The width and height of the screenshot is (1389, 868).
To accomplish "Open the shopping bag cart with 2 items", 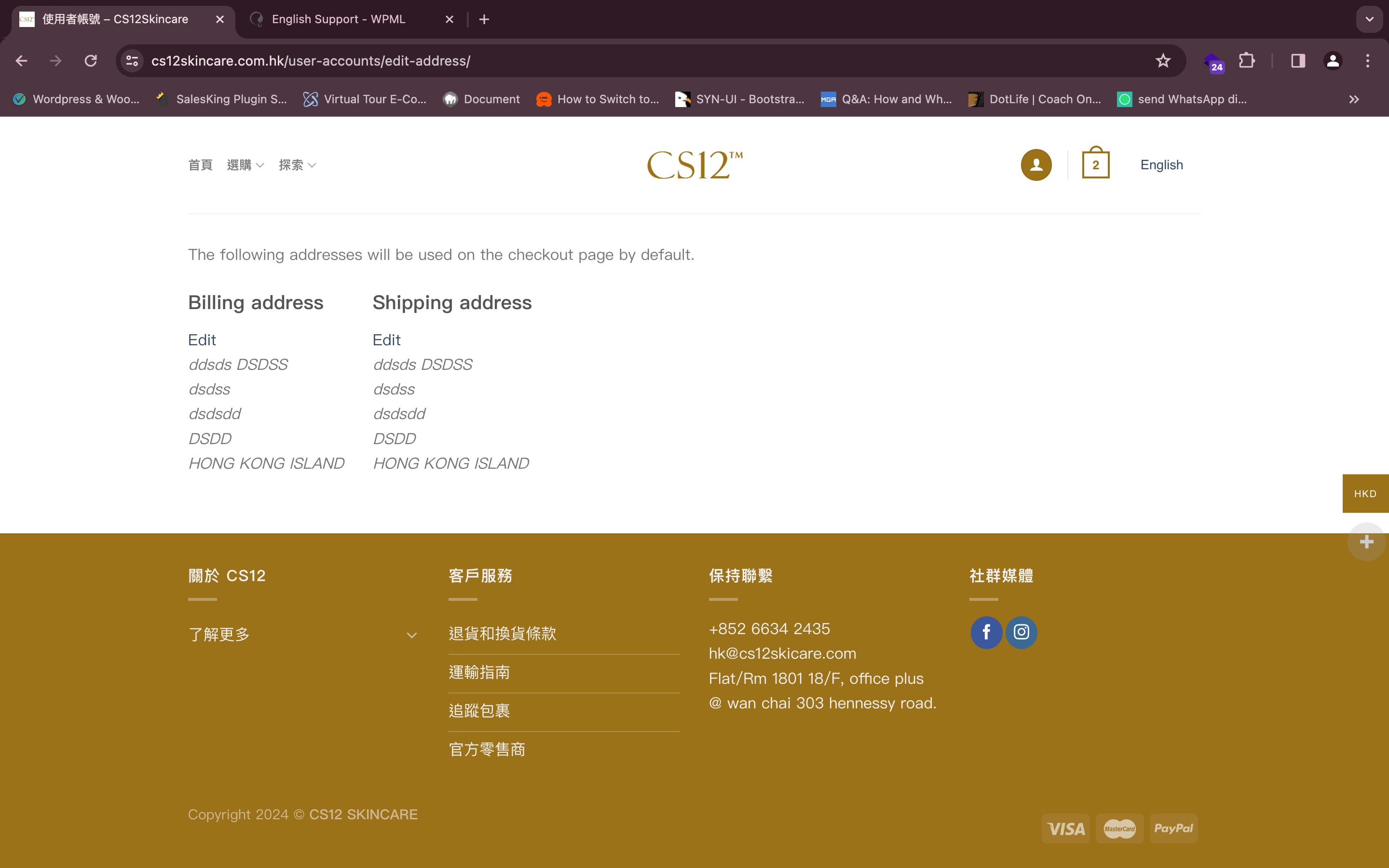I will [x=1095, y=163].
